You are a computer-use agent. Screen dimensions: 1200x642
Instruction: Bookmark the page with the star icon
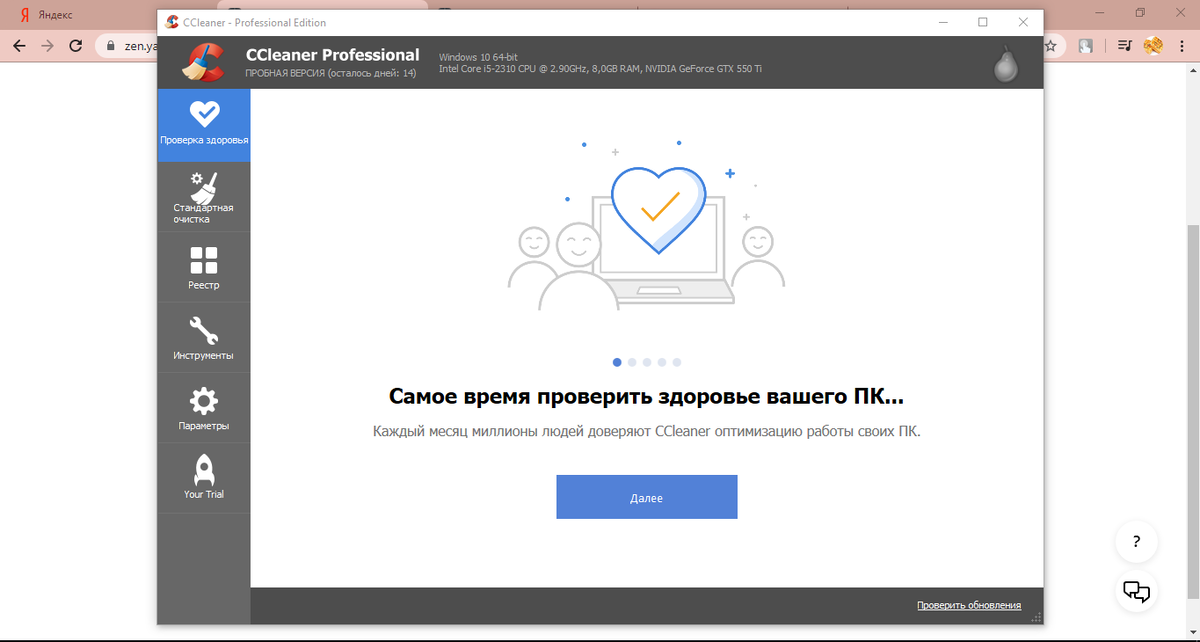(x=1051, y=45)
